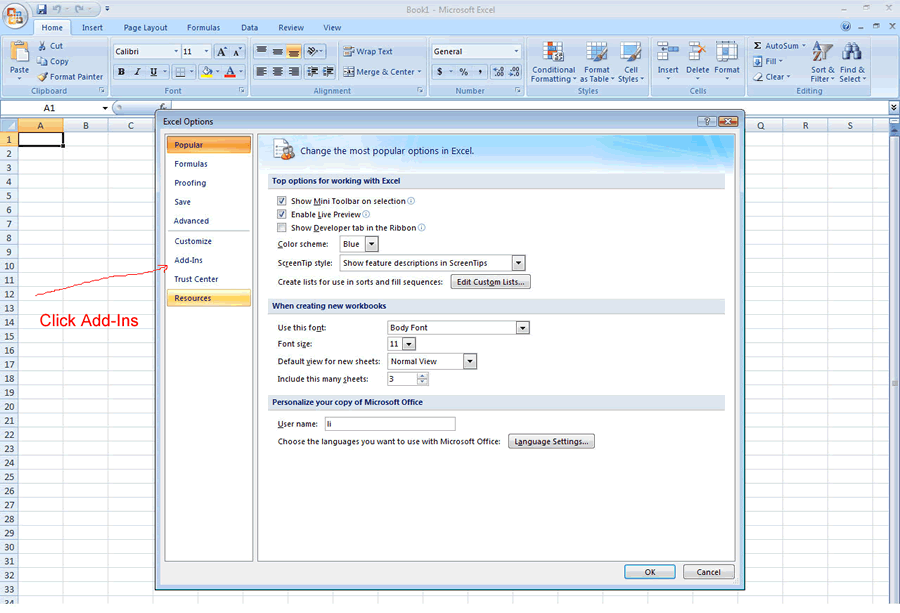Viewport: 900px width, 613px height.
Task: Click Edit Custom Lists button
Action: click(x=490, y=282)
